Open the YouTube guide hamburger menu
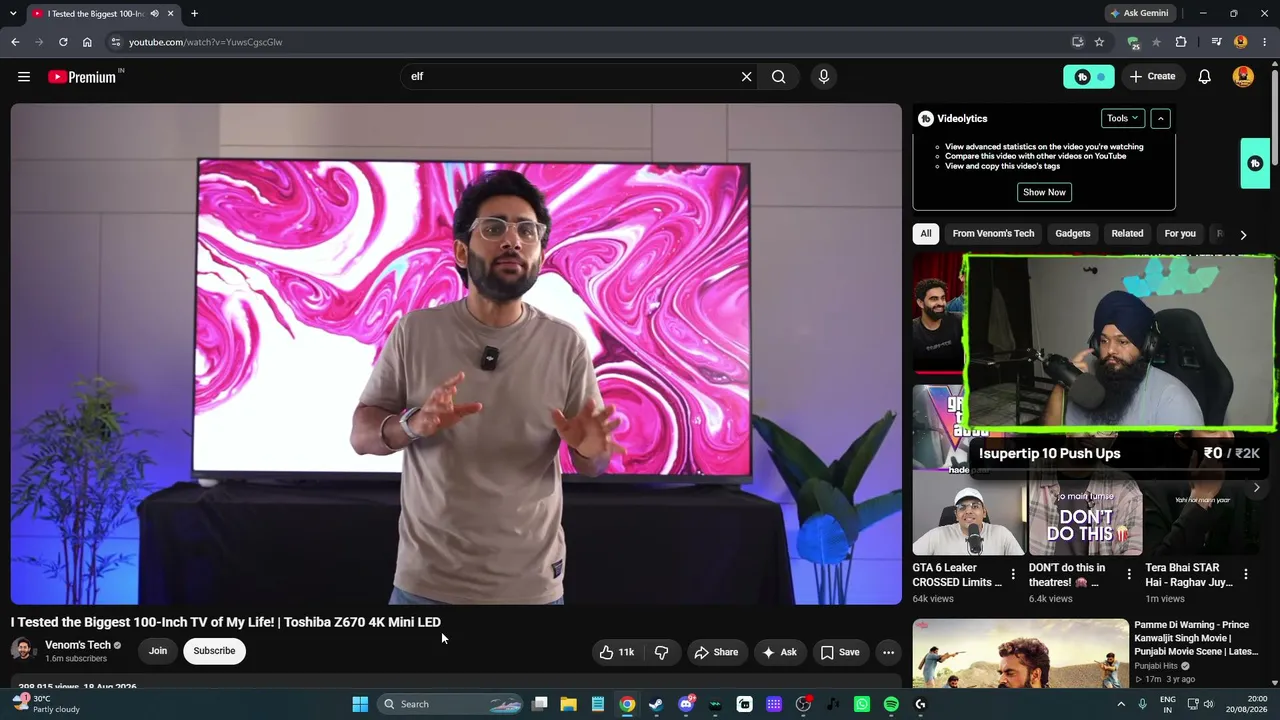 pos(24,77)
